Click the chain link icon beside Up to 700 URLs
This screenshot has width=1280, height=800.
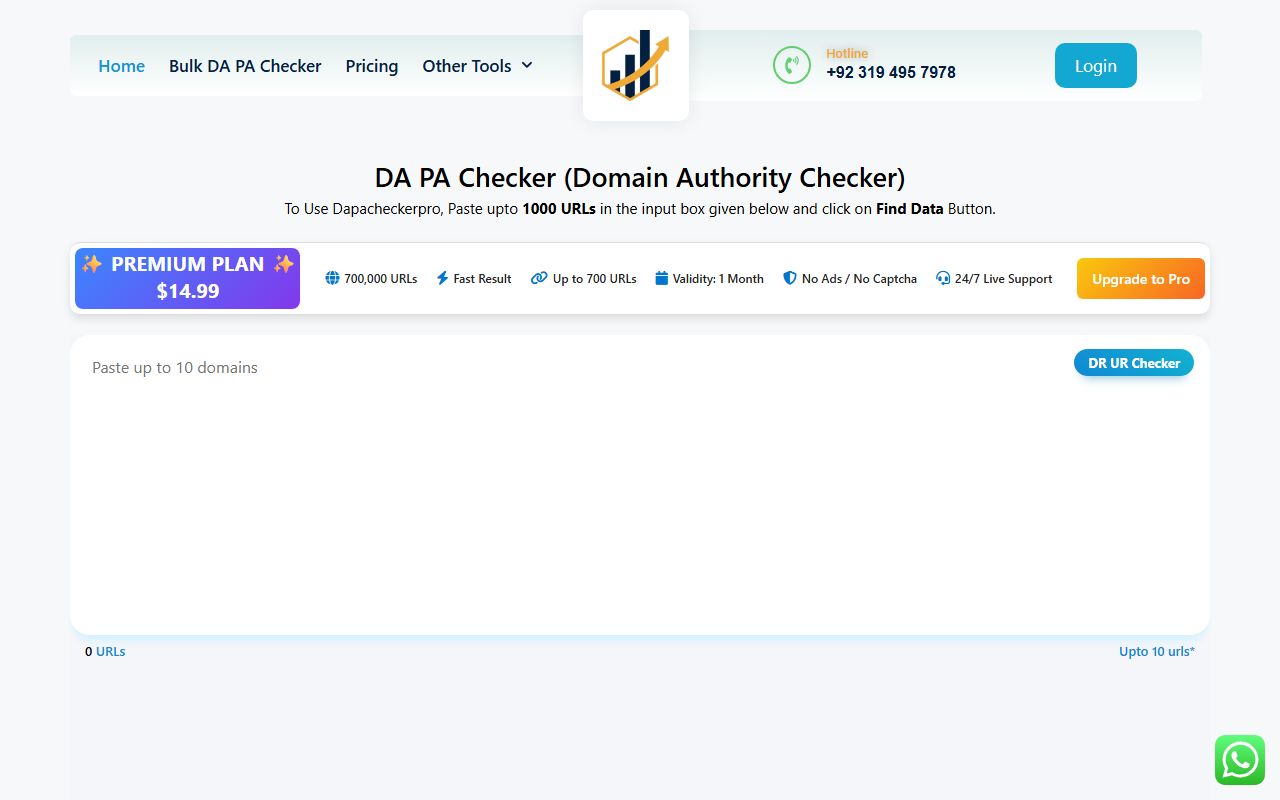click(x=539, y=278)
